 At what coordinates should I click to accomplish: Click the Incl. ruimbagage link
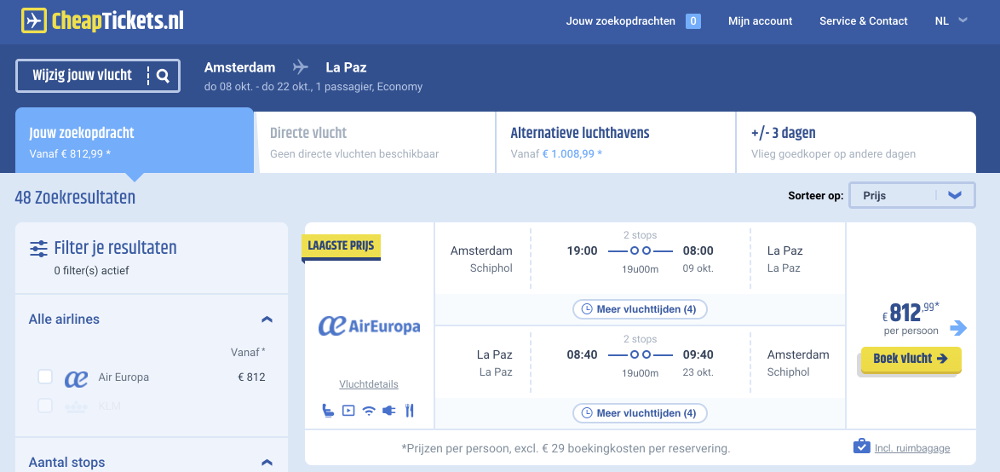tap(912, 448)
